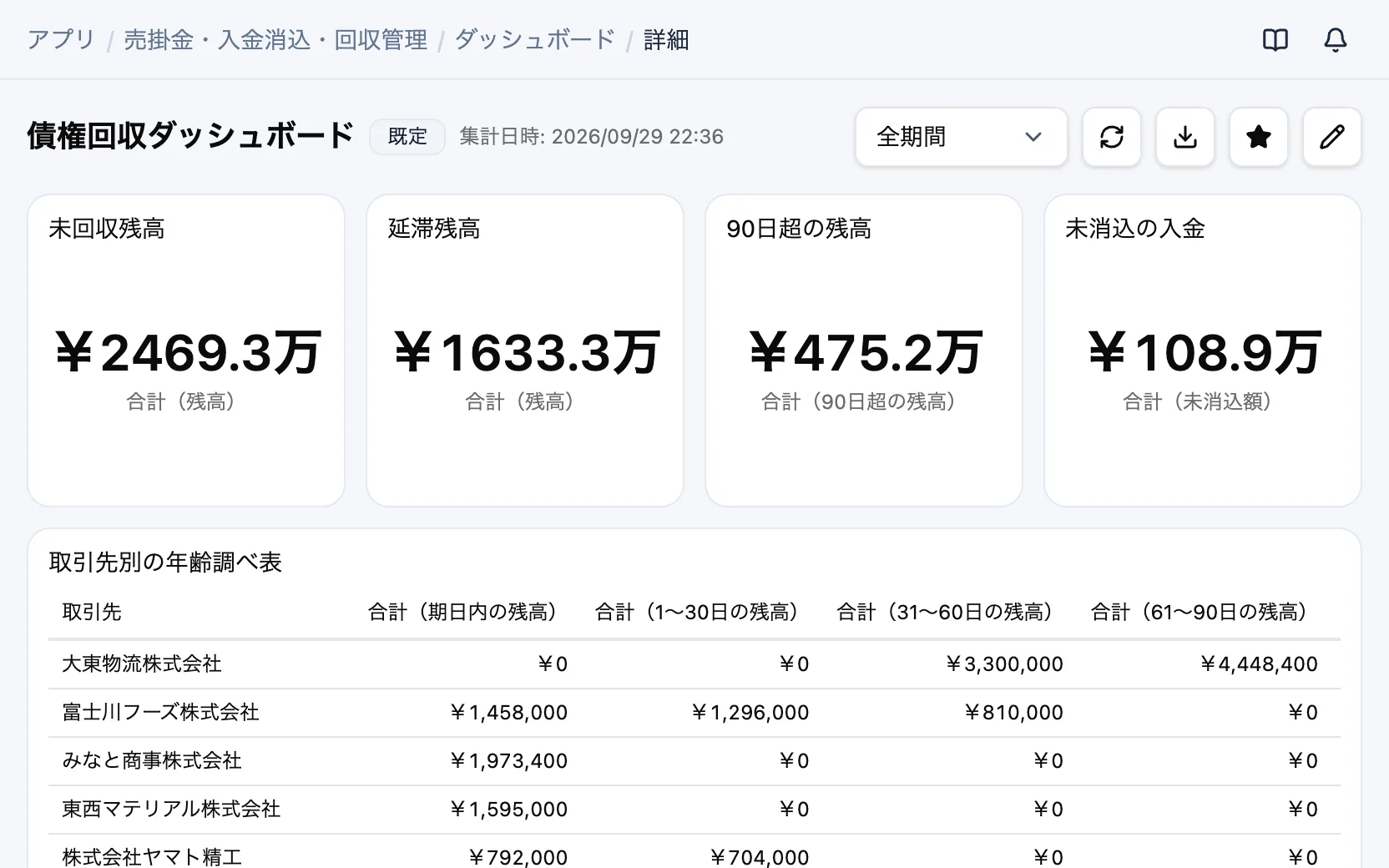Click the ¥1,973,400 cell
Image resolution: width=1389 pixels, height=868 pixels.
[x=508, y=761]
